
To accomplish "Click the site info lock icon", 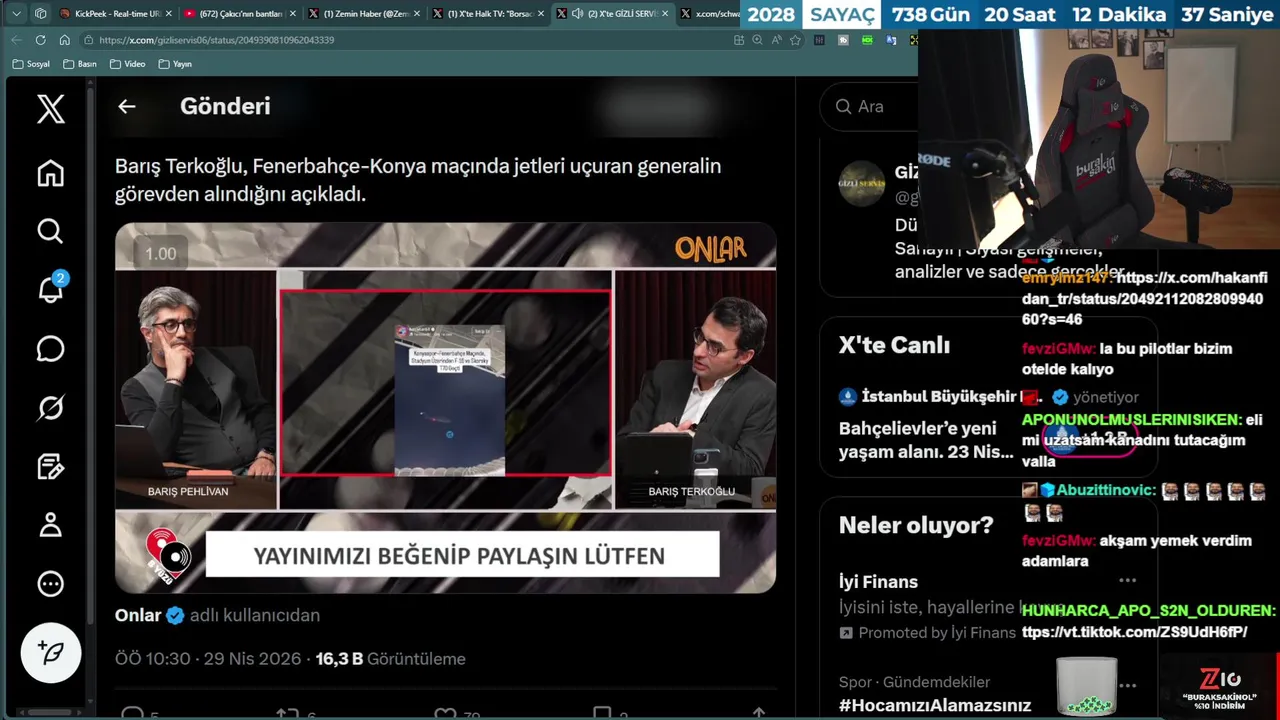I will pos(89,40).
